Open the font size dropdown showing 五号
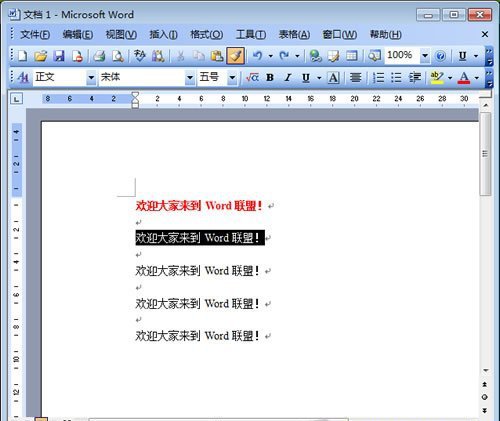This screenshot has height=421, width=500. pyautogui.click(x=232, y=78)
